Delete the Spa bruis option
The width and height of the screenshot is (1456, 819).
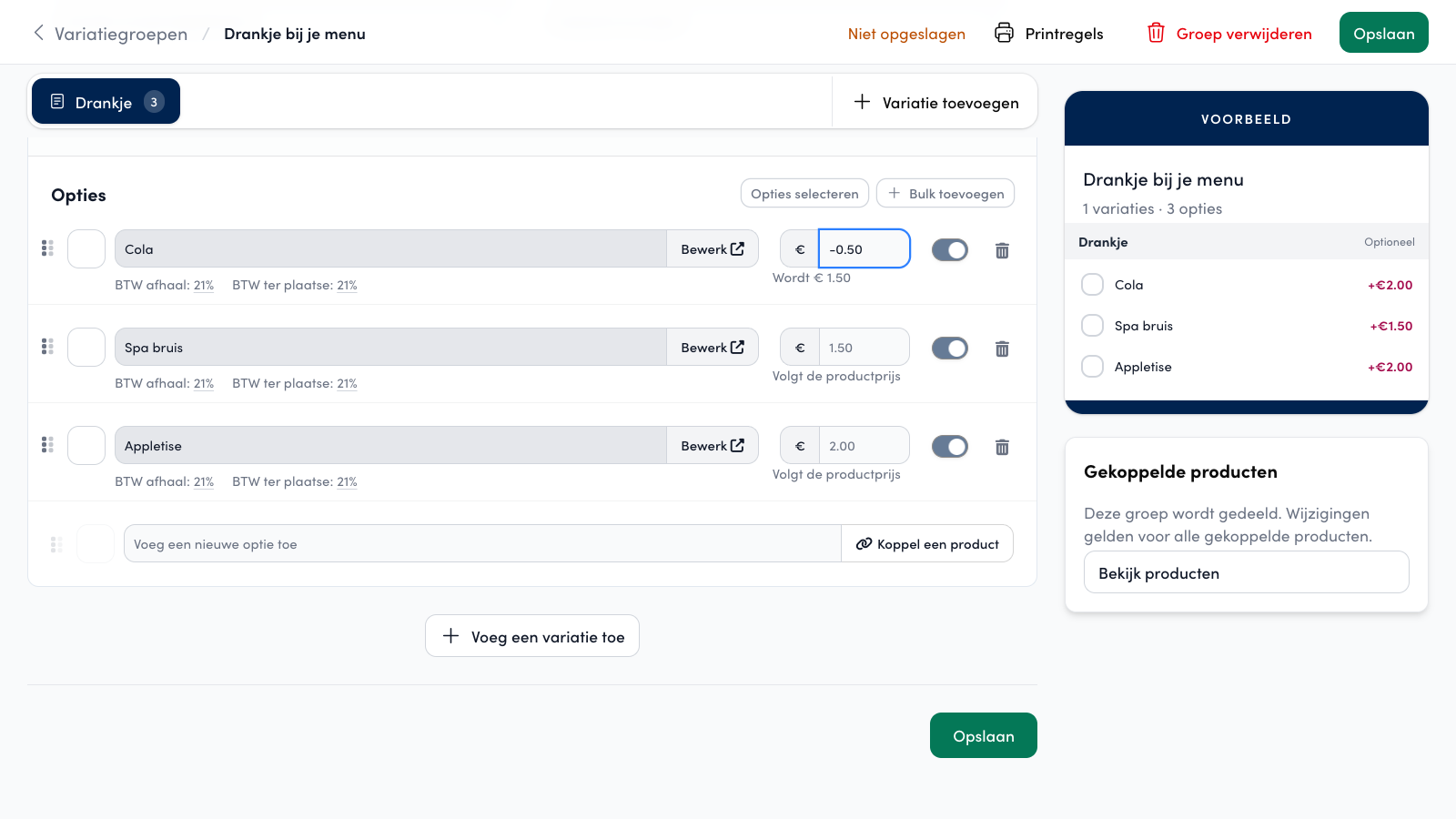1002,349
